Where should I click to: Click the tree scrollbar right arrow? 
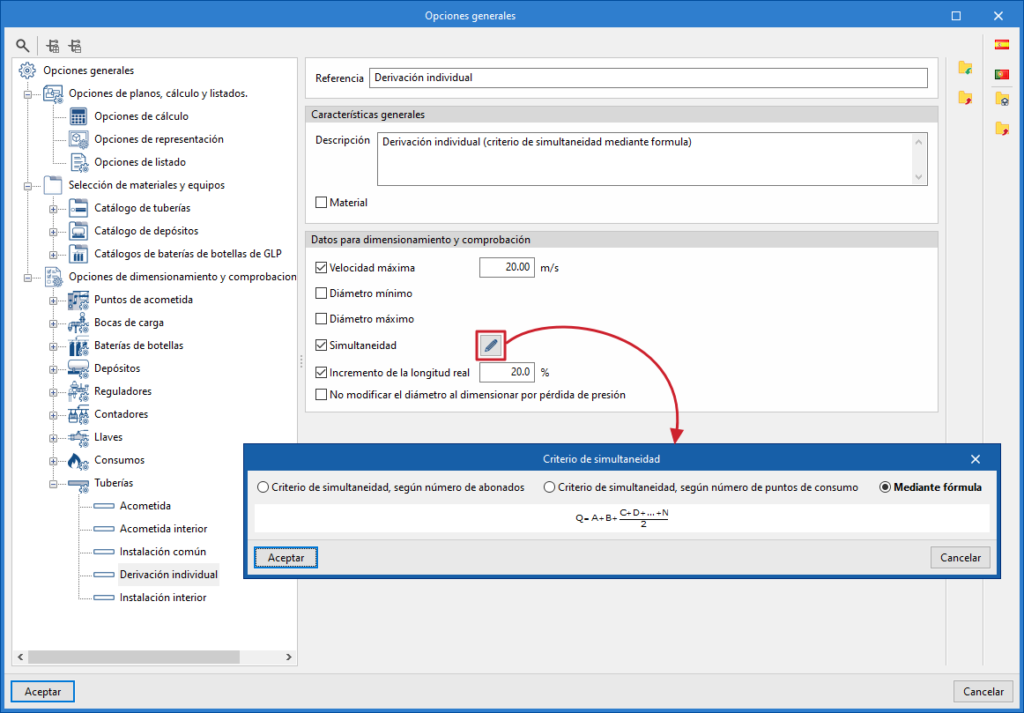click(x=289, y=656)
